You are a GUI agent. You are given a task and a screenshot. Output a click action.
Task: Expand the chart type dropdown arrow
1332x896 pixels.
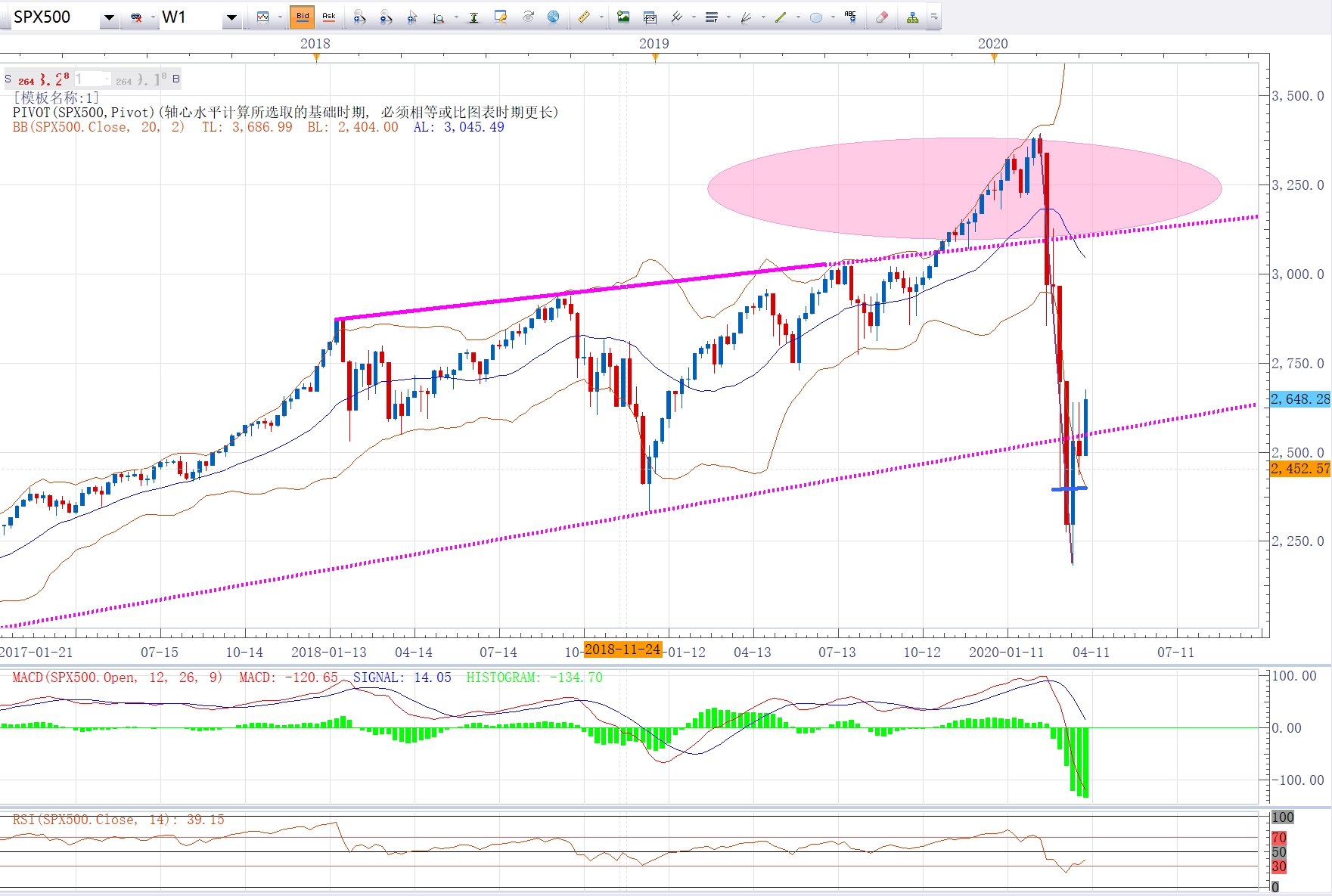(279, 17)
